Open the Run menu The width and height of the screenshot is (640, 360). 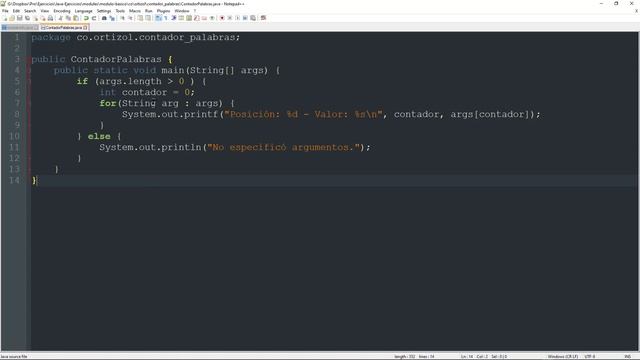[149, 11]
